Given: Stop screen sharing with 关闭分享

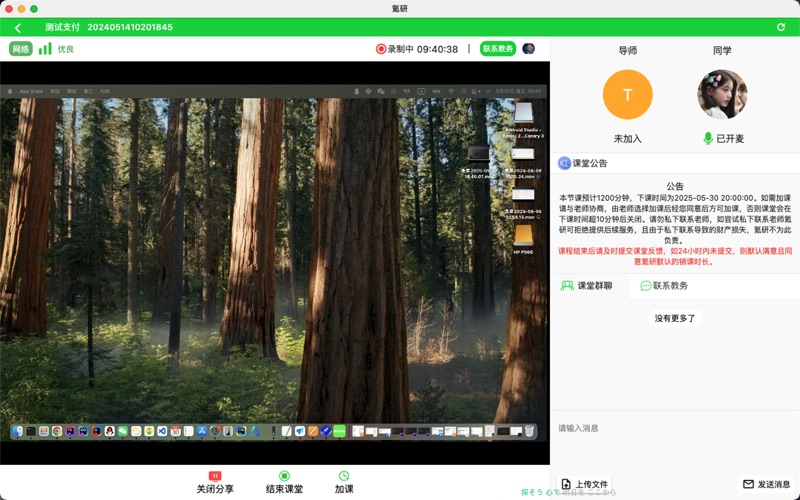Looking at the screenshot, I should 215,483.
